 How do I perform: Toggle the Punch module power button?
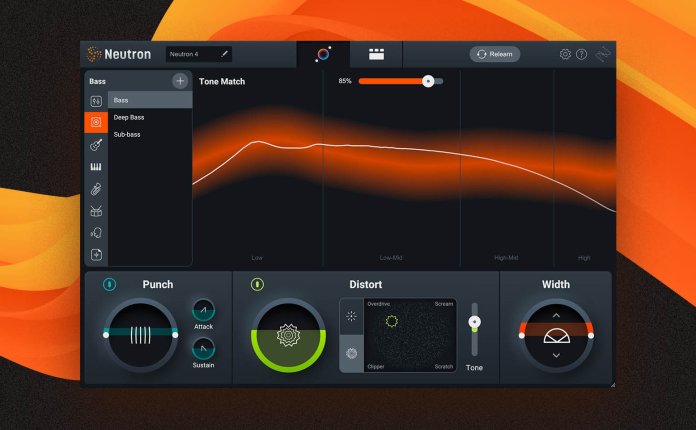click(x=109, y=285)
